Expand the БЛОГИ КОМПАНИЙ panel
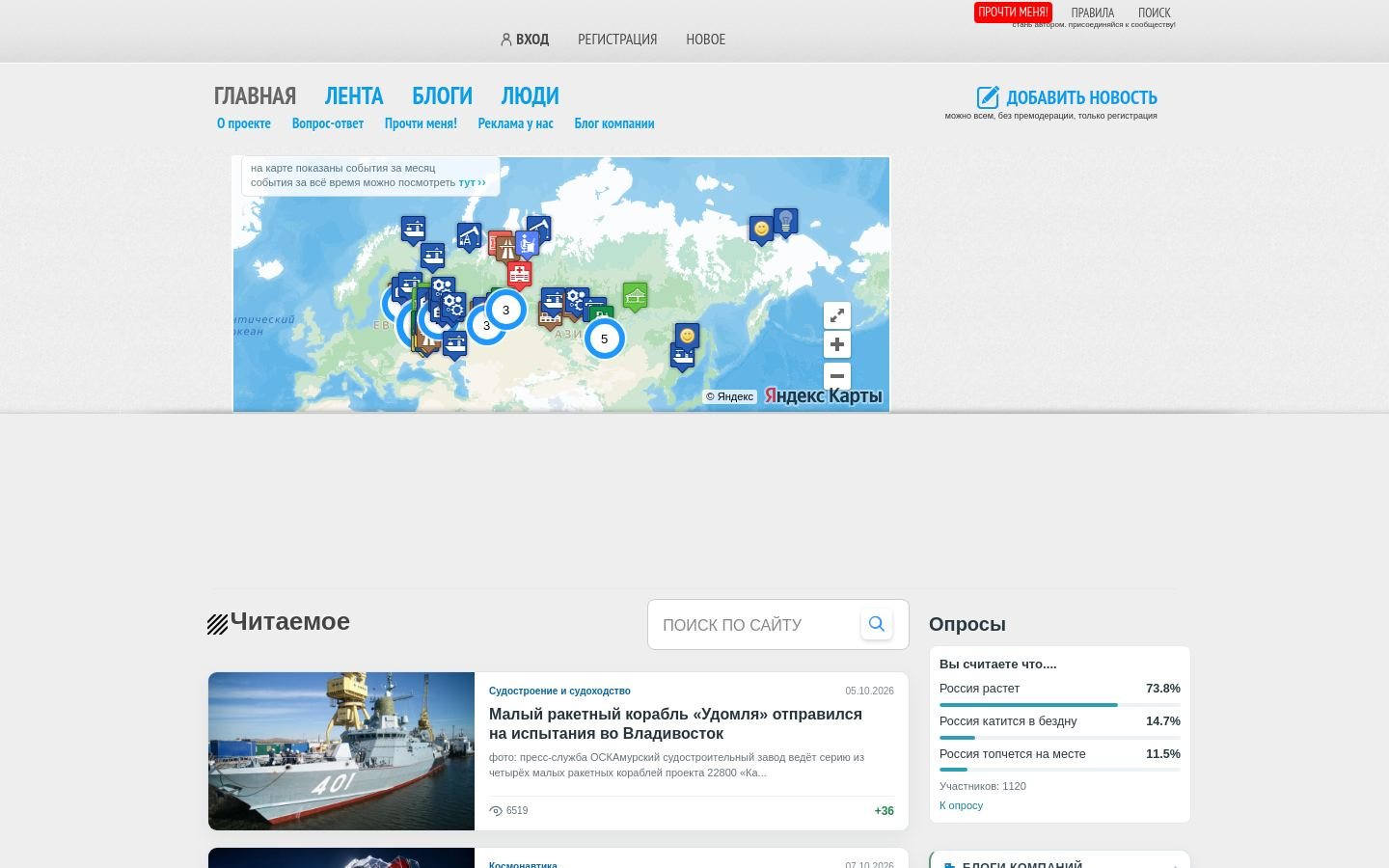1389x868 pixels. (x=1060, y=861)
